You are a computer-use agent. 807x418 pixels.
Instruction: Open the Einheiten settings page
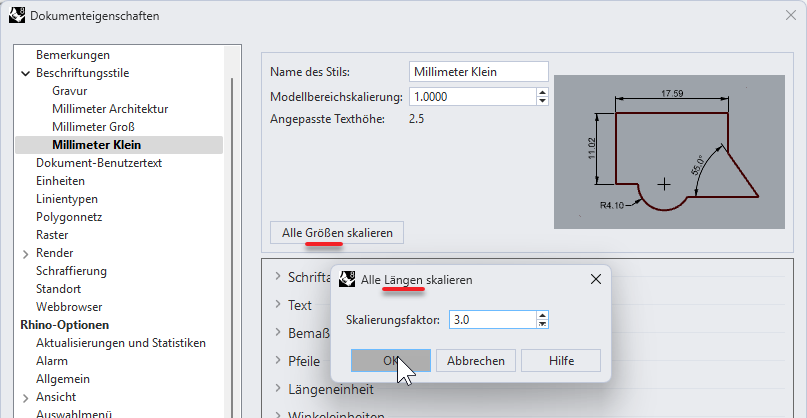click(x=60, y=181)
